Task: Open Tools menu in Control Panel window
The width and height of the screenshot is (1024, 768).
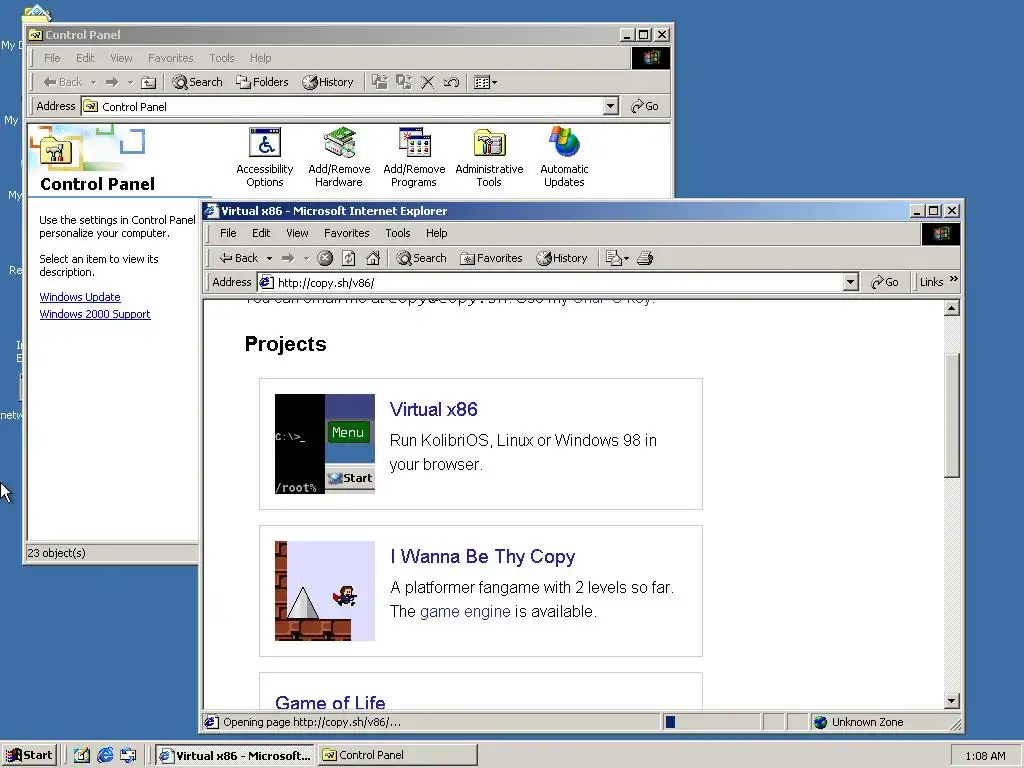Action: click(221, 58)
